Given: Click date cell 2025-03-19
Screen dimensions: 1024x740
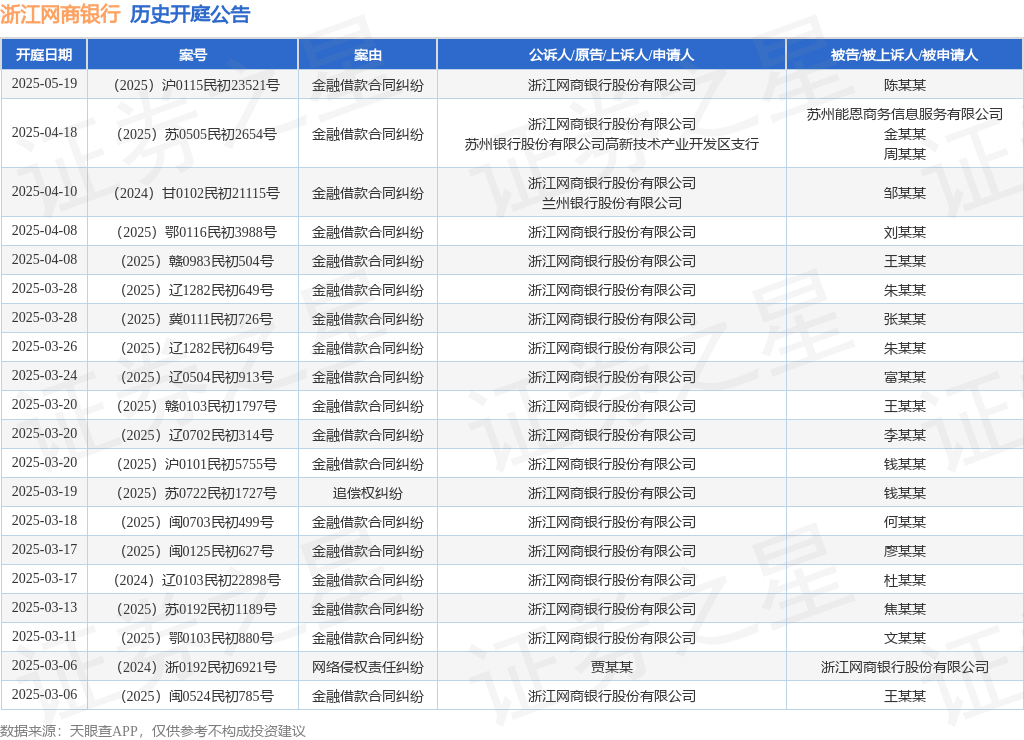Looking at the screenshot, I should coord(44,492).
